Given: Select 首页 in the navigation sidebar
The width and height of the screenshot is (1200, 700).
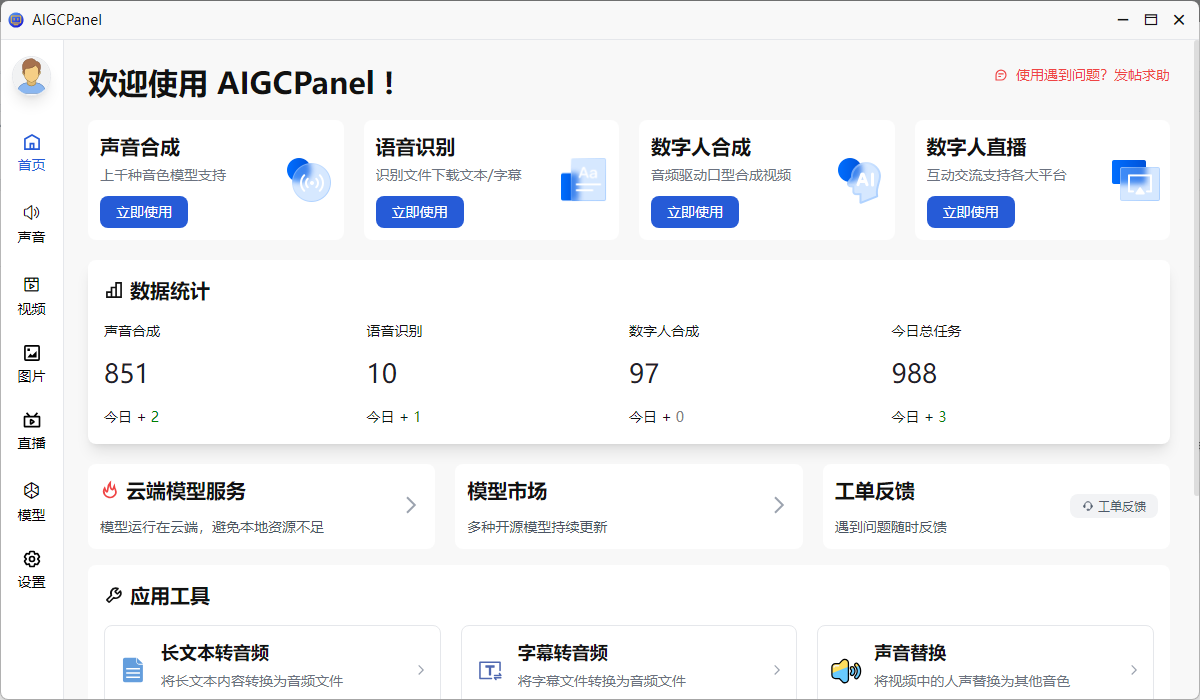Looking at the screenshot, I should (x=31, y=150).
